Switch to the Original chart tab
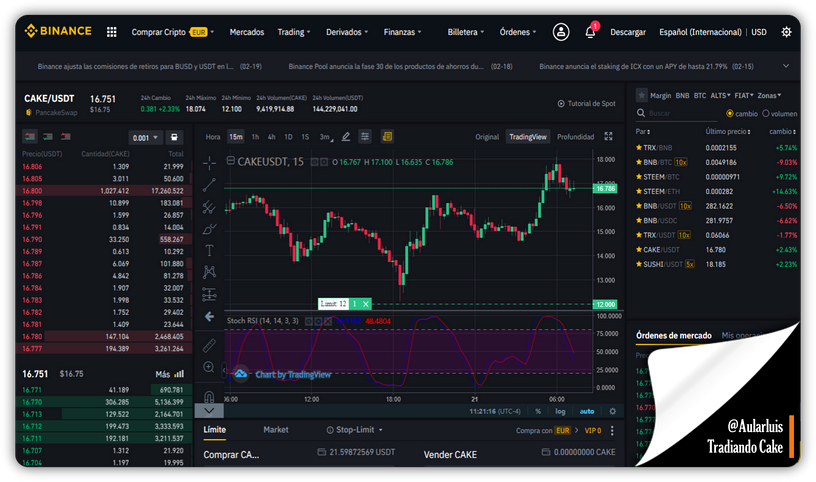The height and width of the screenshot is (482, 816). pyautogui.click(x=487, y=137)
